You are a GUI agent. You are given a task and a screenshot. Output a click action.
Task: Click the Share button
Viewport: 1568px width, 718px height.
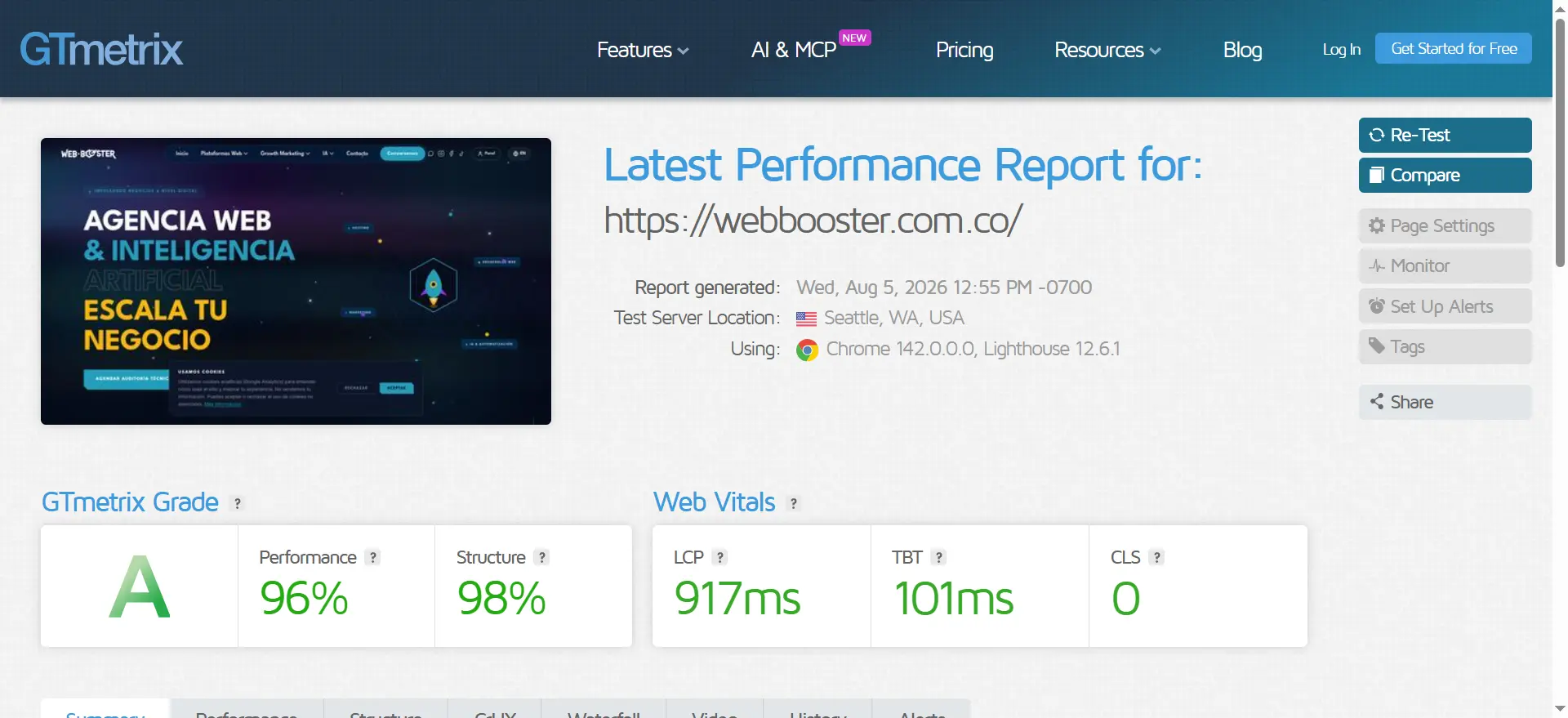tap(1445, 402)
